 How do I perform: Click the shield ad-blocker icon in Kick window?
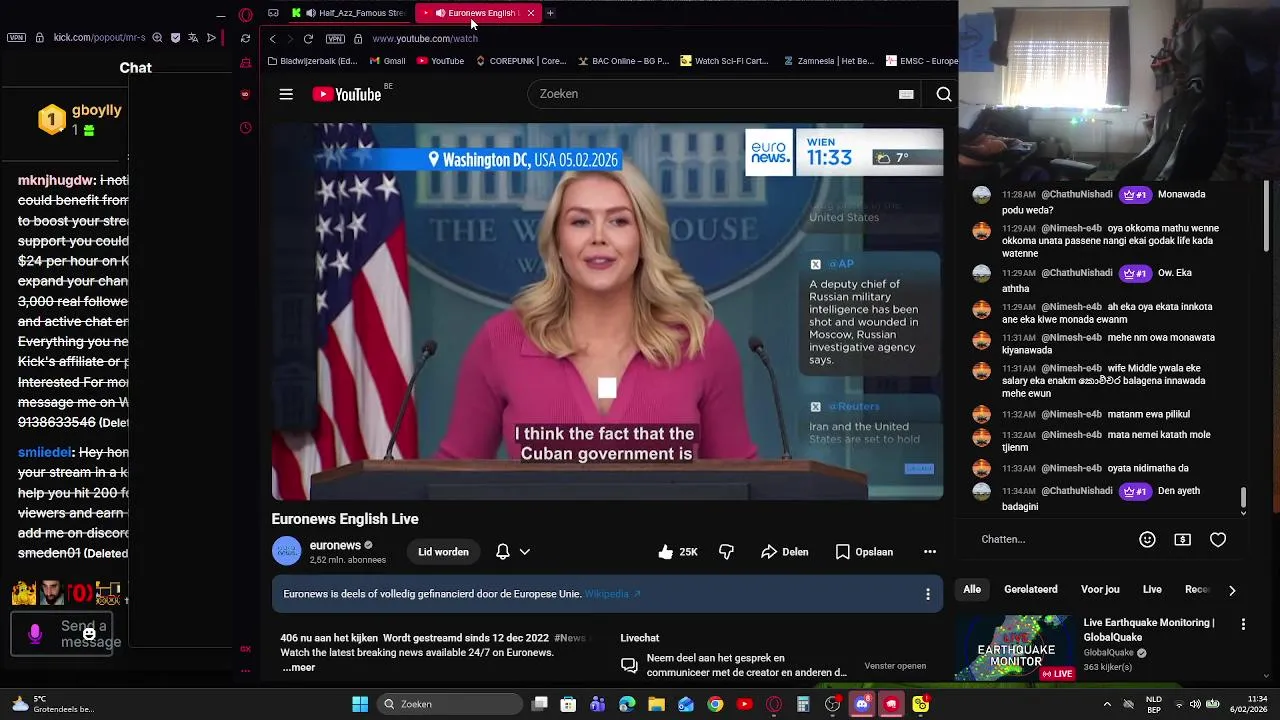click(175, 38)
